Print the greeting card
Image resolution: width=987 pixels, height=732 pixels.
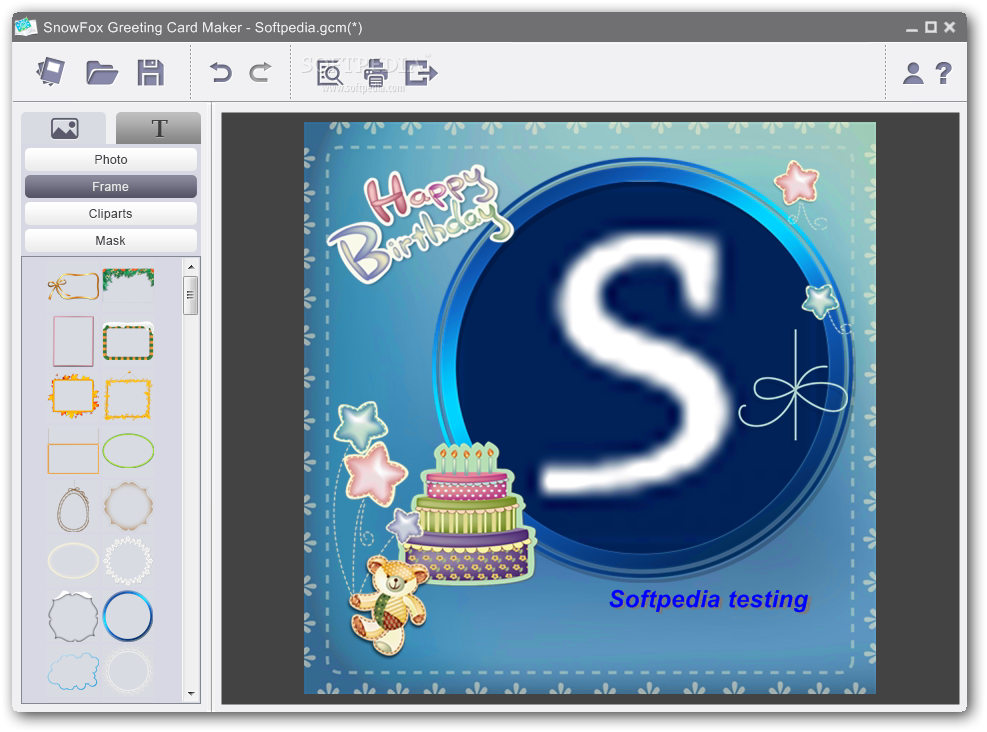pos(376,73)
